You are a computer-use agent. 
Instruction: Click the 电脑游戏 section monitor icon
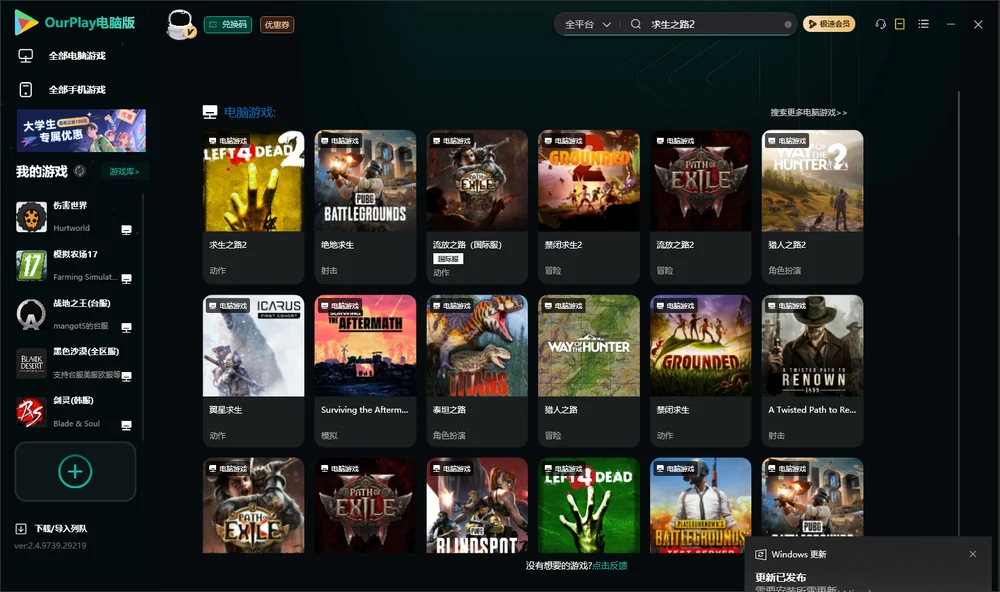tap(210, 112)
